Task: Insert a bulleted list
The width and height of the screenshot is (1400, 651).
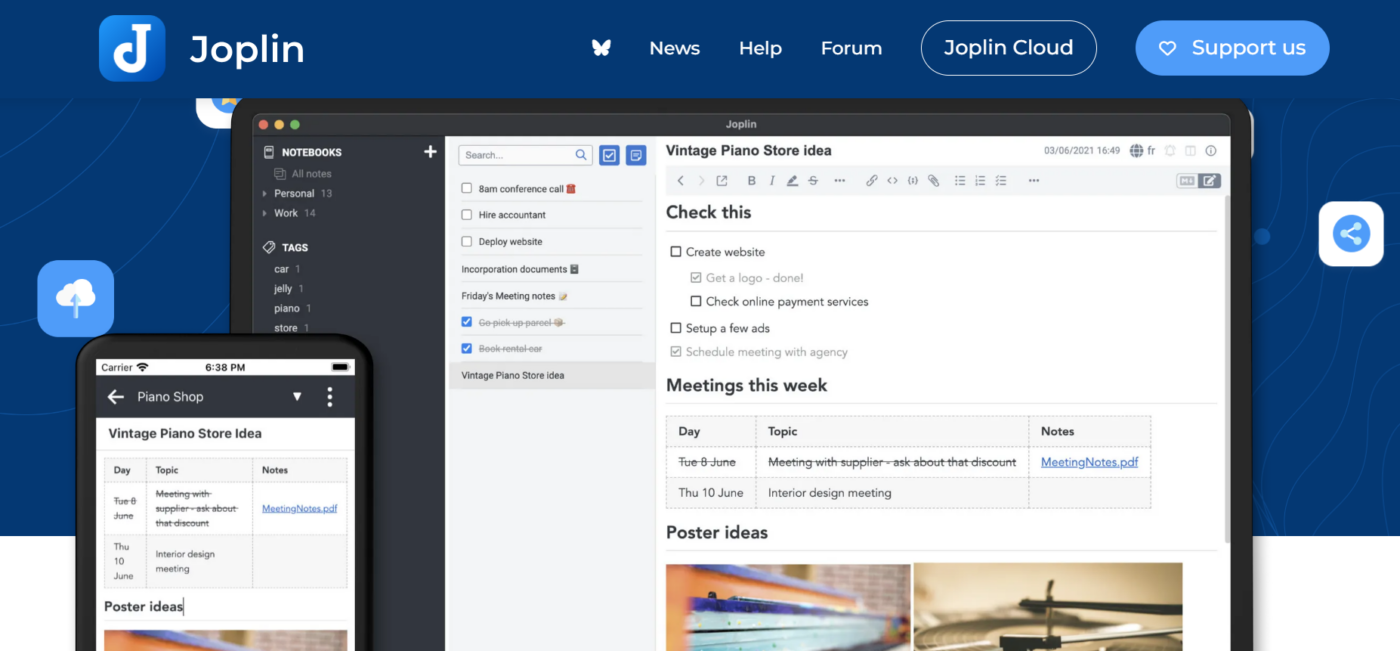Action: (960, 181)
